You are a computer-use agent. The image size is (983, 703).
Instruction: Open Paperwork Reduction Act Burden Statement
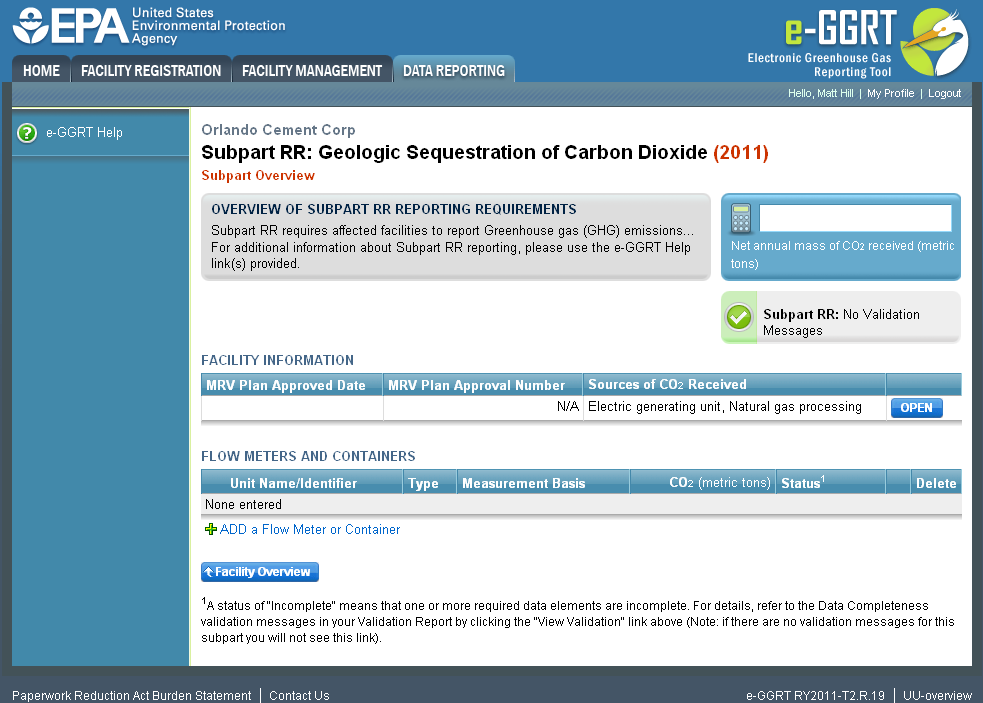pos(132,695)
